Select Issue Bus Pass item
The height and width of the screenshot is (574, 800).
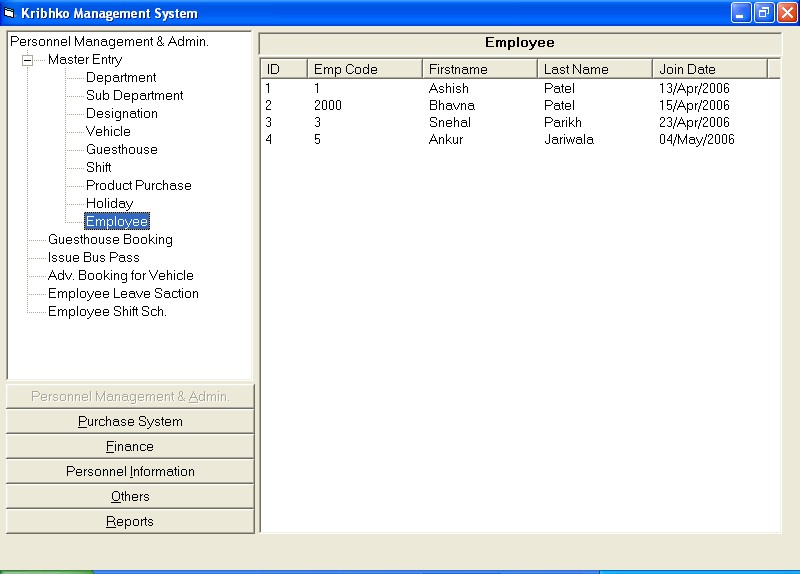(94, 258)
